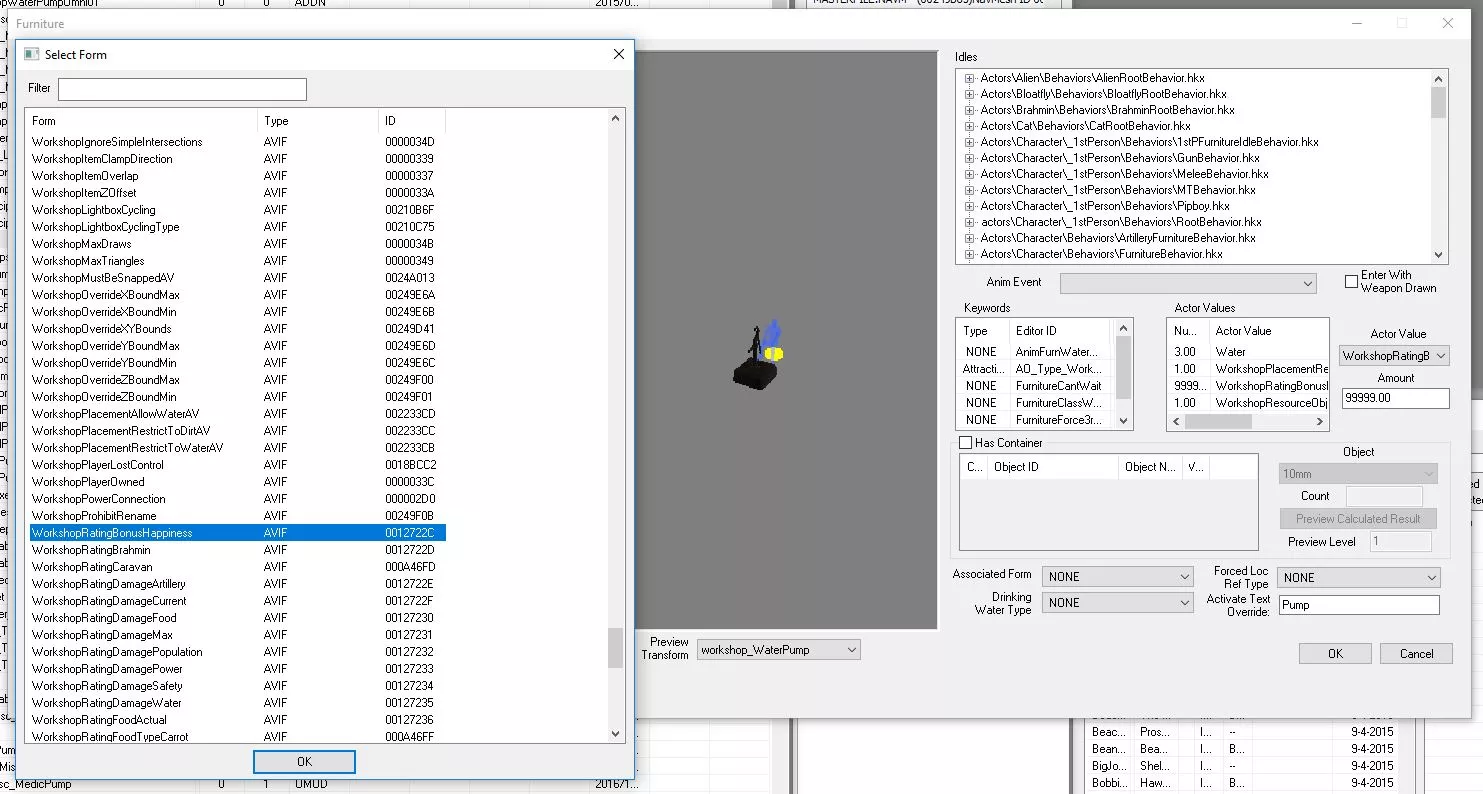Select the Water actor value row

(1249, 352)
